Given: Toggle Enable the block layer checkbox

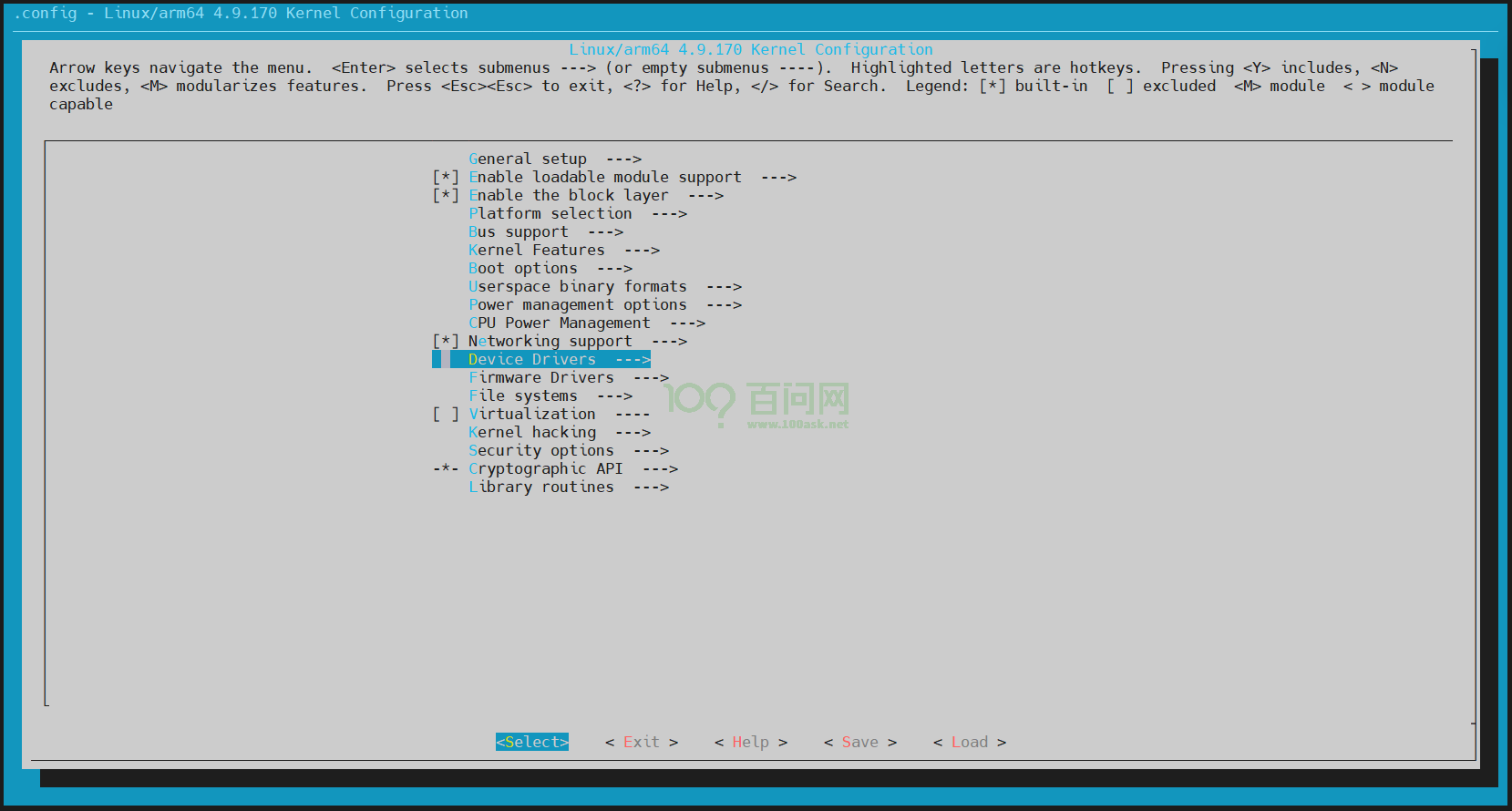Looking at the screenshot, I should [446, 196].
